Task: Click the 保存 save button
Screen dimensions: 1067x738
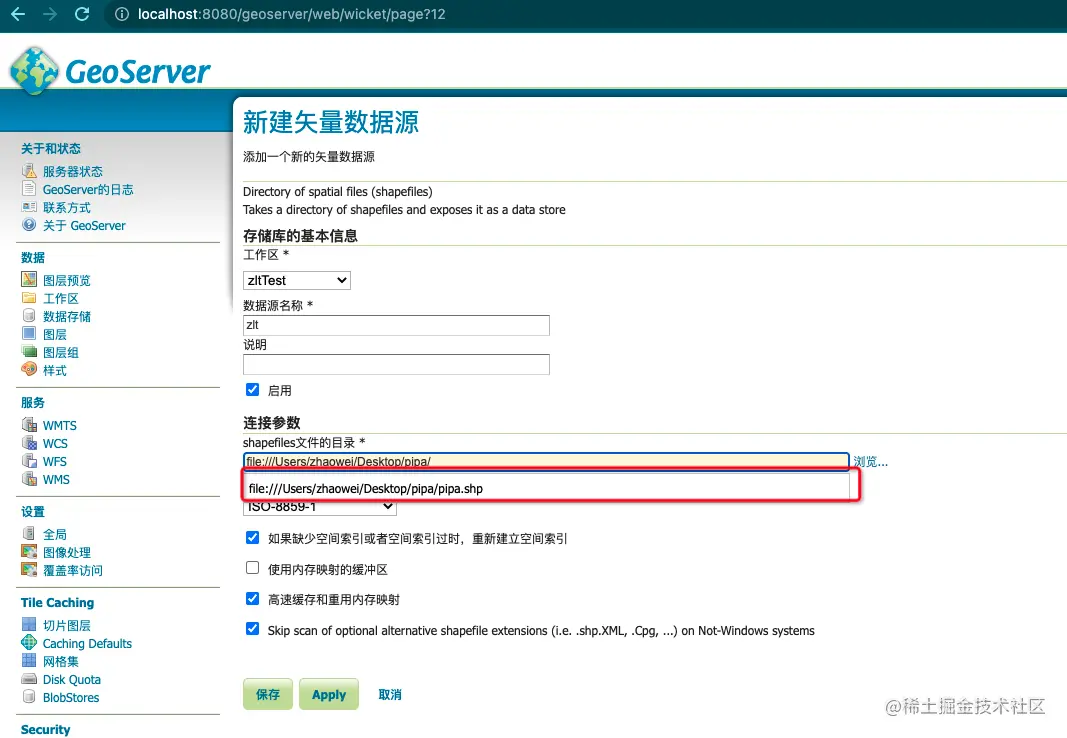Action: (268, 694)
